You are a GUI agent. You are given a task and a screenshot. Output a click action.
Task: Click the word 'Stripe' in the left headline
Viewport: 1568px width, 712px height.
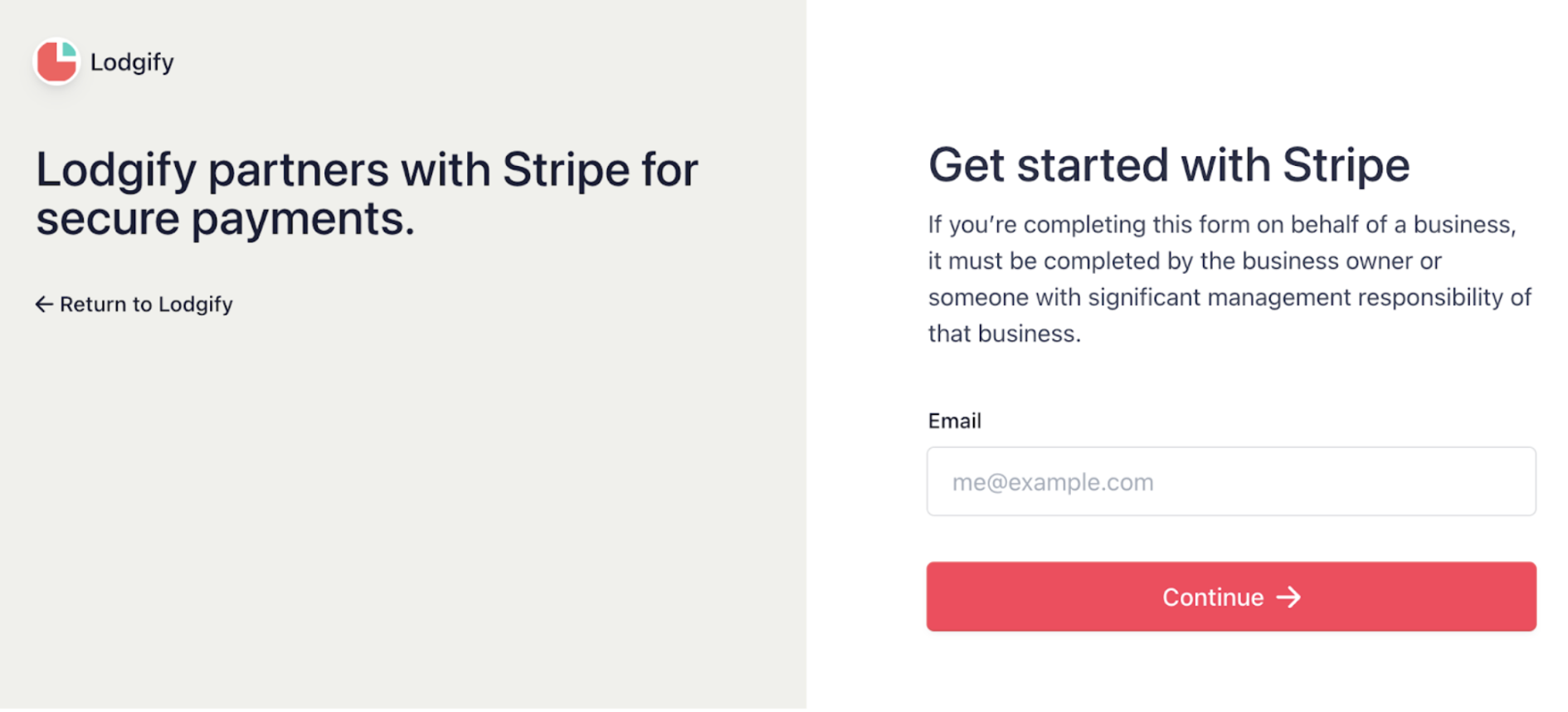tap(566, 170)
